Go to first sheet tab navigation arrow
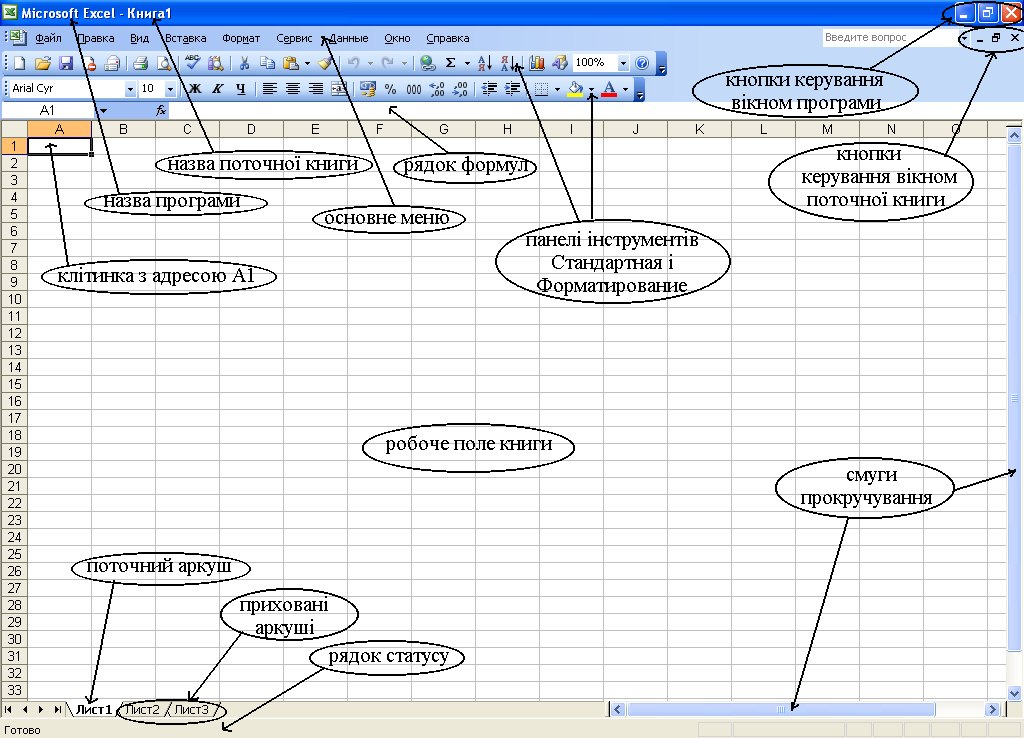 click(x=8, y=709)
